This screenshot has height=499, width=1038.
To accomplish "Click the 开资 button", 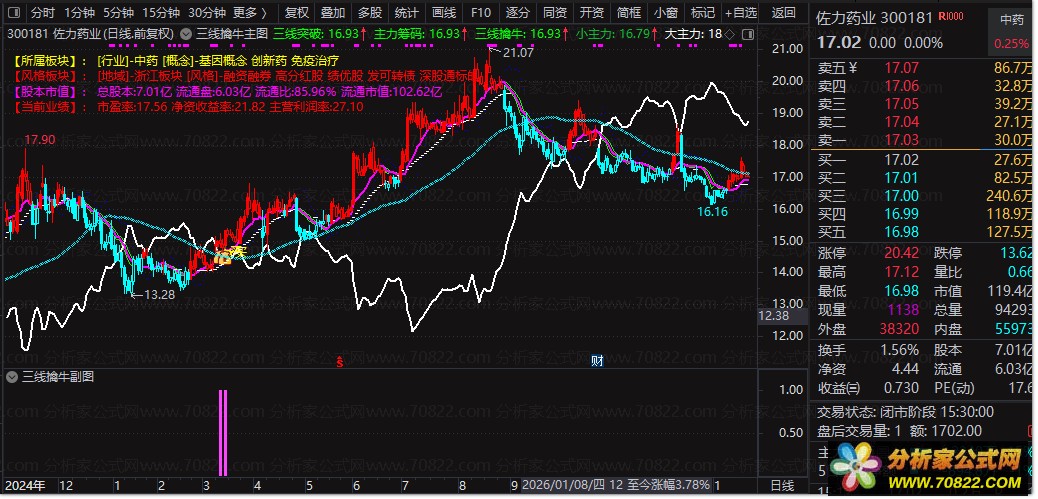I will pyautogui.click(x=592, y=13).
